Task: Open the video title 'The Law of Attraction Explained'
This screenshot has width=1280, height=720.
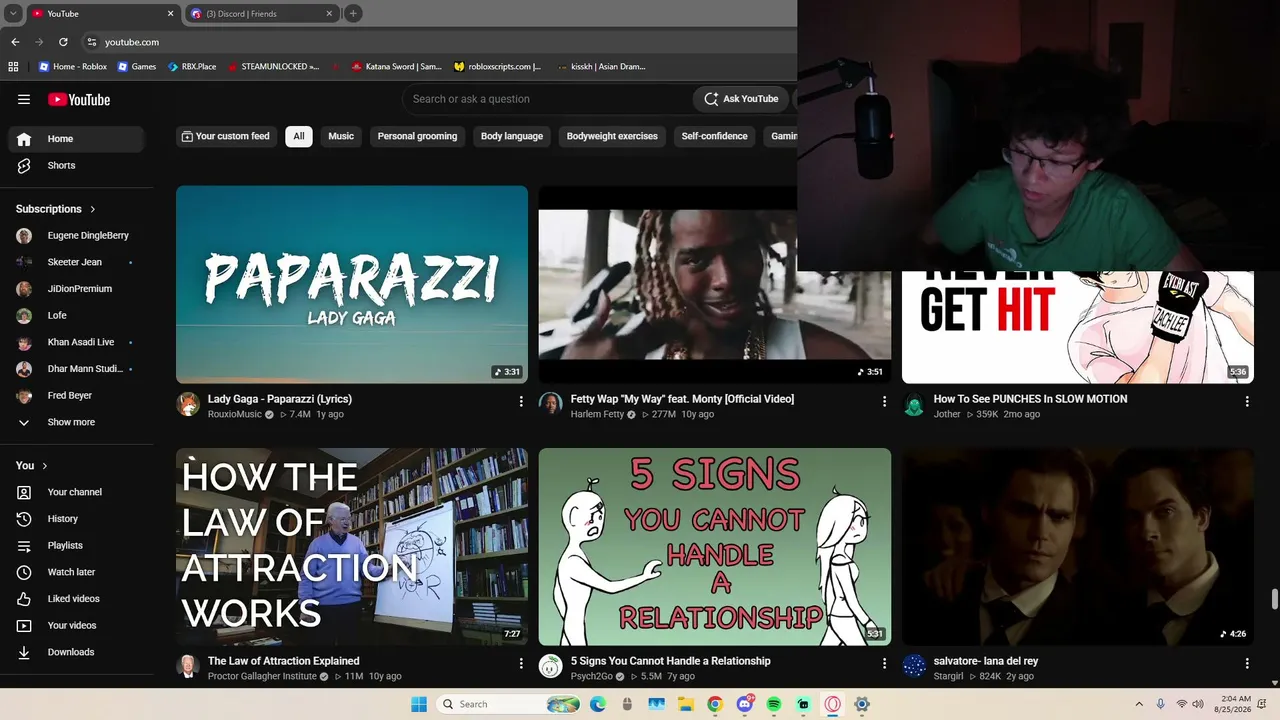Action: [283, 661]
